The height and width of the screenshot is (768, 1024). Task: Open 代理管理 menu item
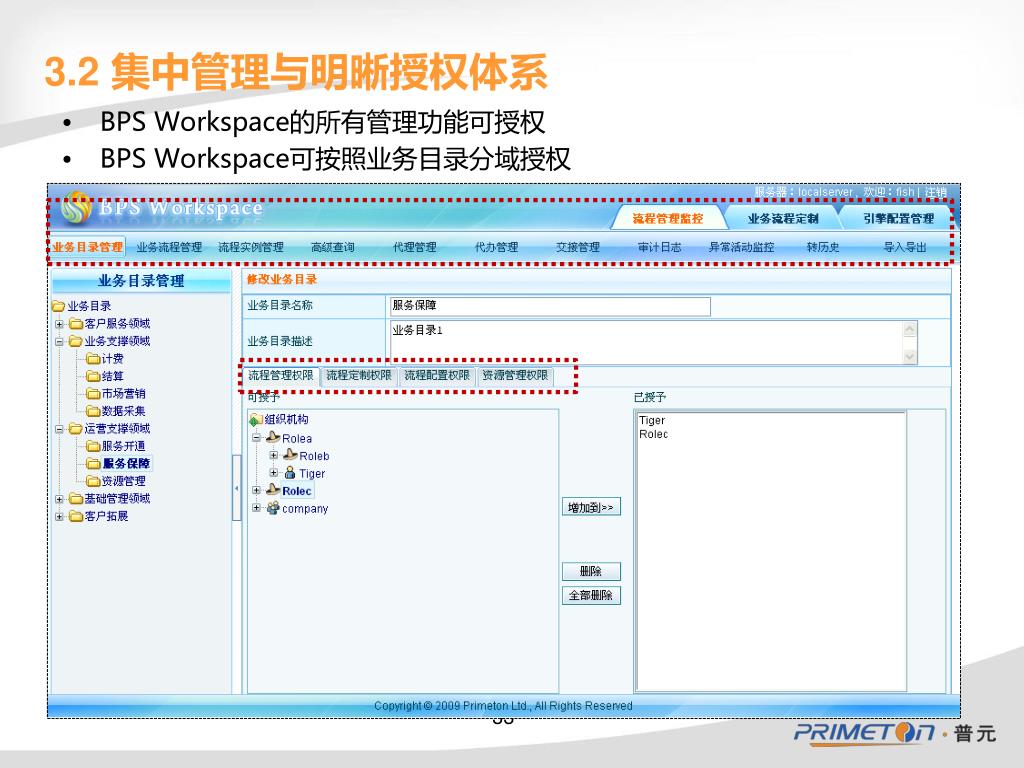(415, 247)
